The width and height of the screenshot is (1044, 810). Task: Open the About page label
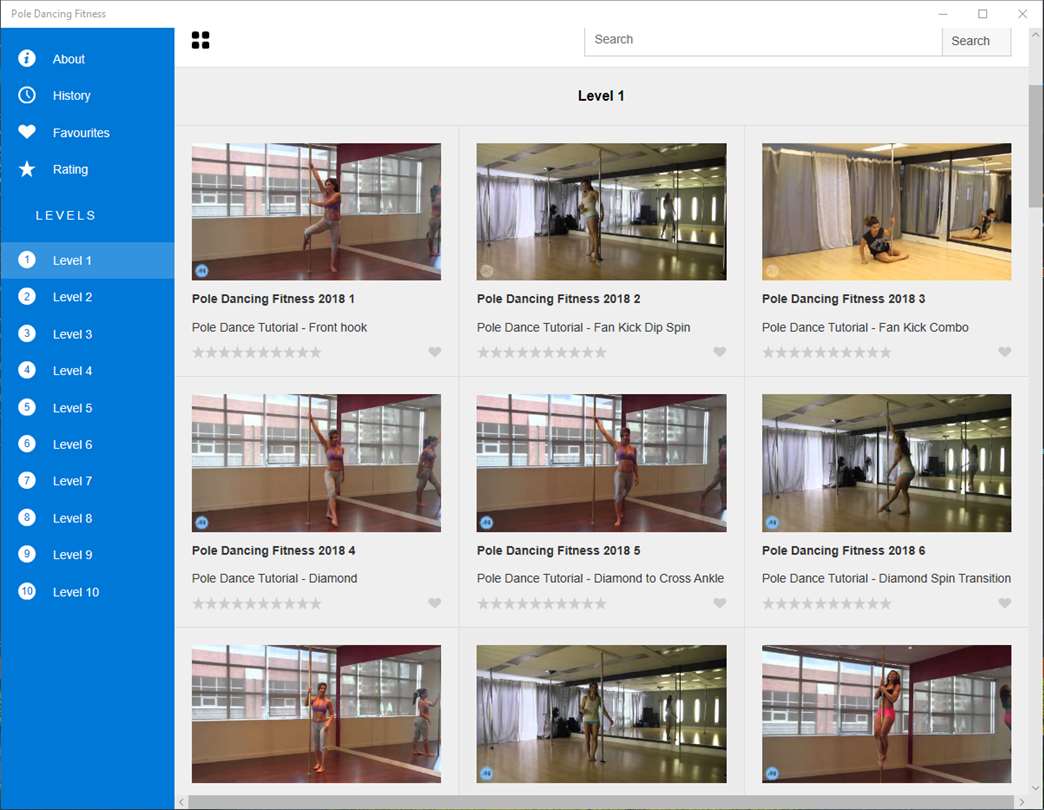point(69,59)
